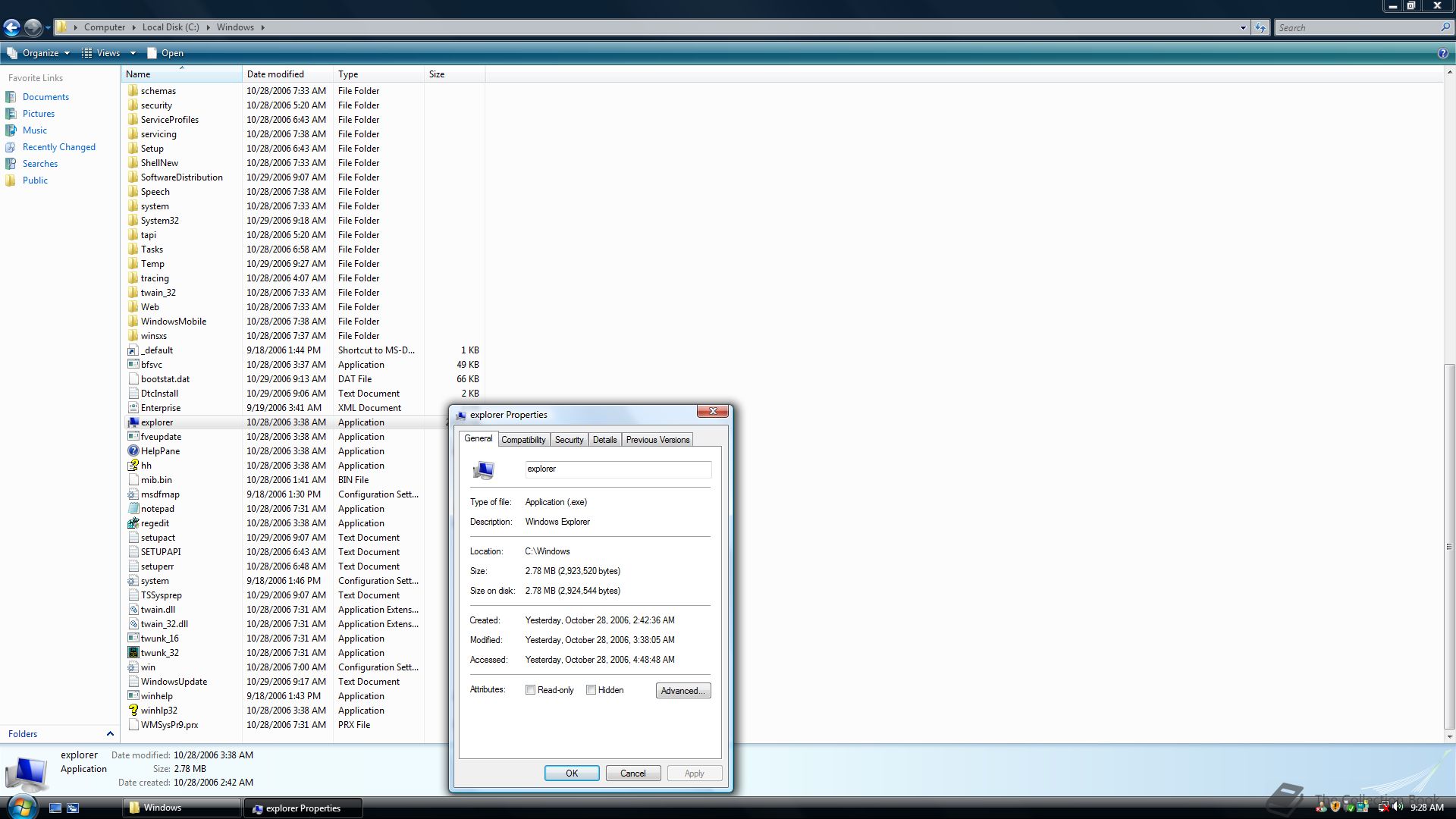Click the twunk_32 file icon
This screenshot has width=1456, height=819.
click(x=133, y=653)
